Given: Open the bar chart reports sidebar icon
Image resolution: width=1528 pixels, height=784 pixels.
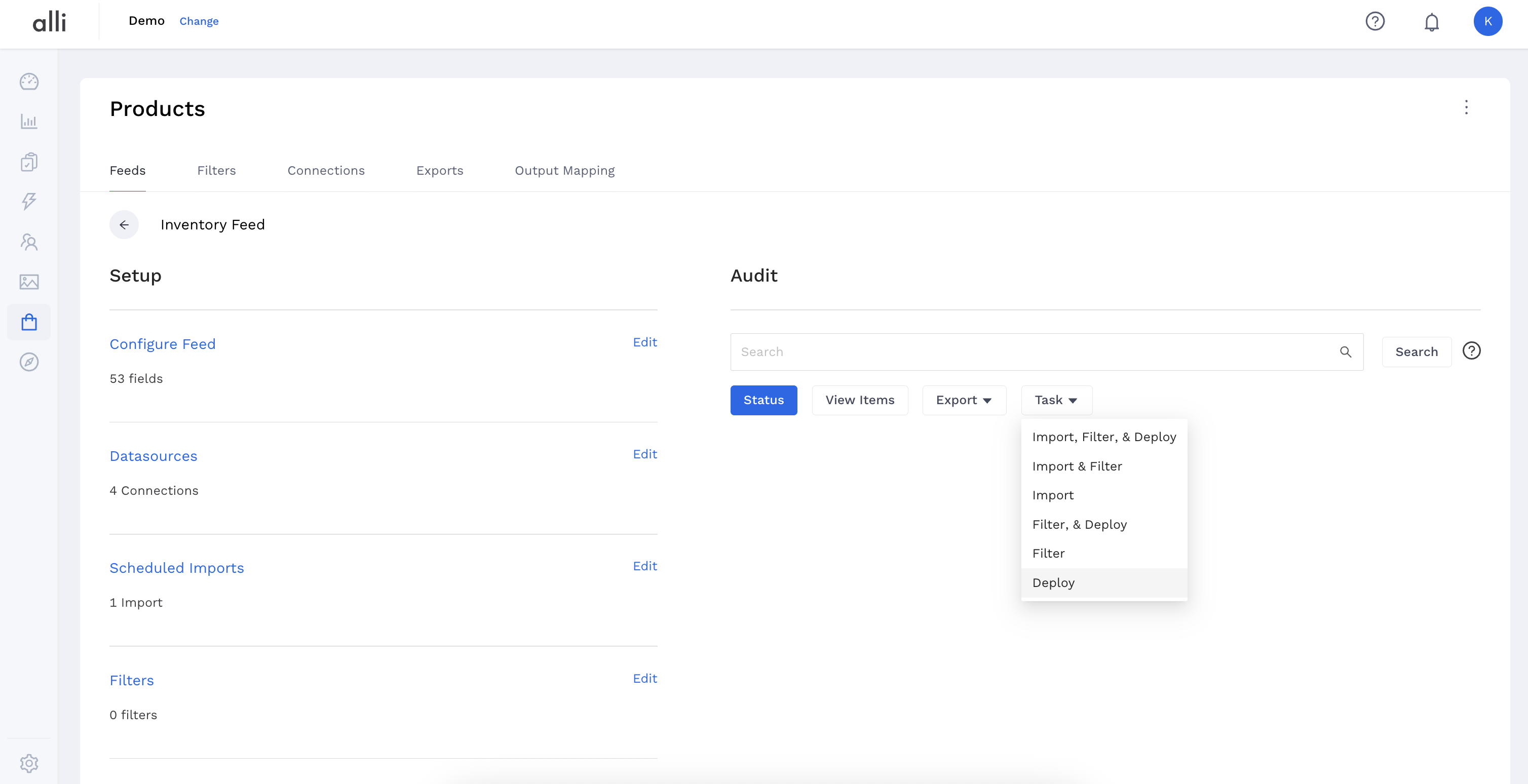Looking at the screenshot, I should tap(28, 122).
